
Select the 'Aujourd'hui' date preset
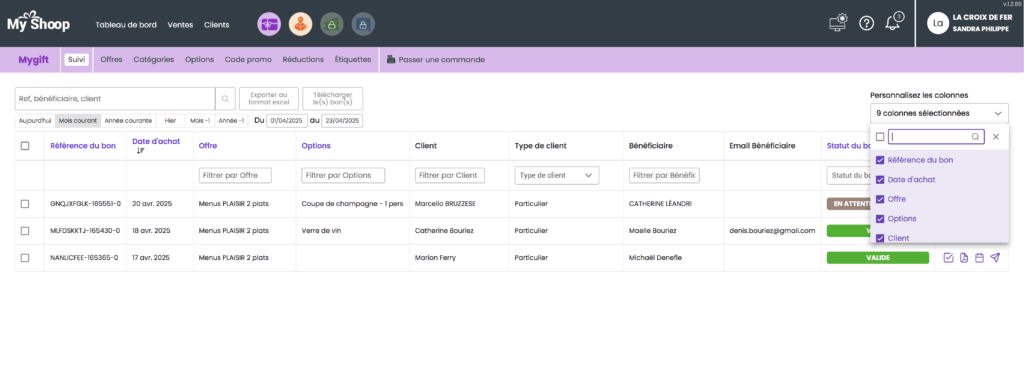tap(35, 121)
